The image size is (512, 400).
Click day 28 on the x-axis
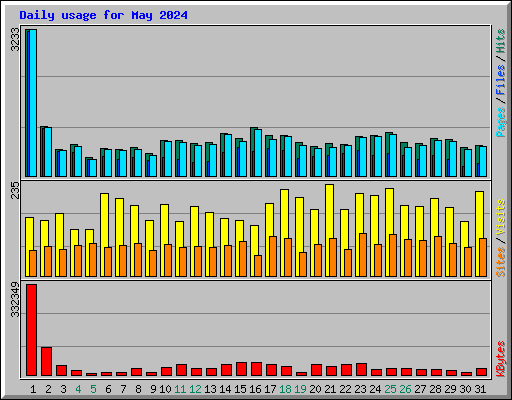click(435, 389)
